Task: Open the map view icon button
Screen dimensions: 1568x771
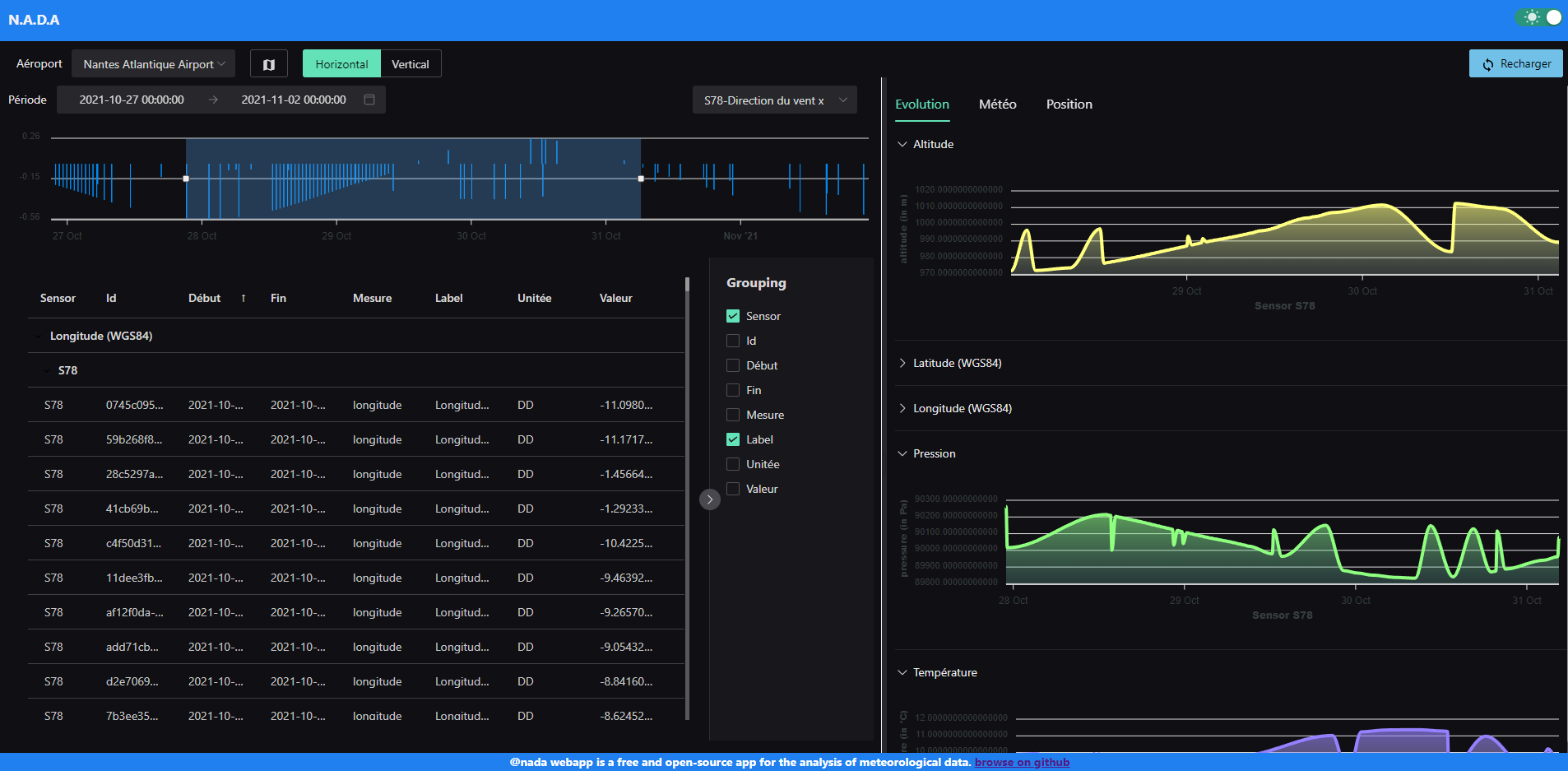Action: pyautogui.click(x=269, y=64)
